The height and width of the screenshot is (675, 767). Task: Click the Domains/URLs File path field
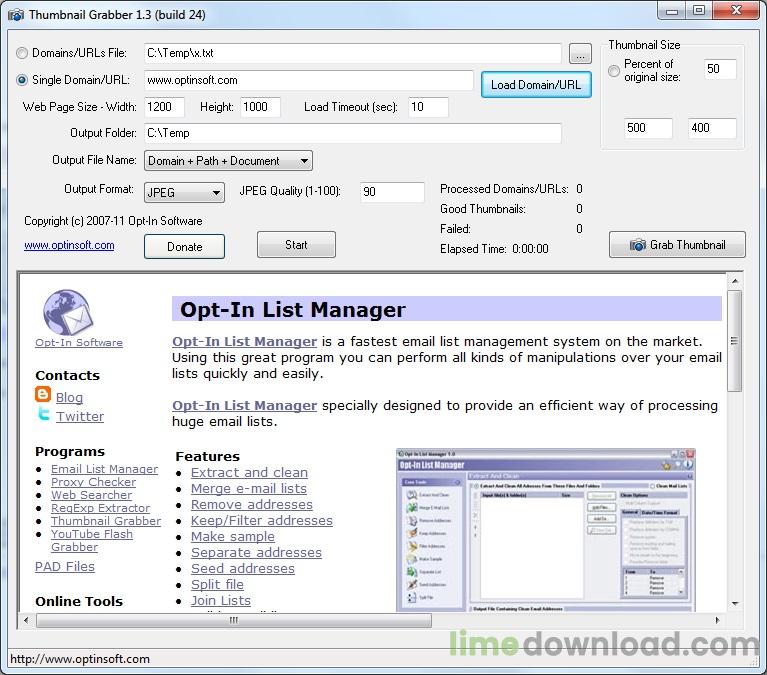[353, 53]
